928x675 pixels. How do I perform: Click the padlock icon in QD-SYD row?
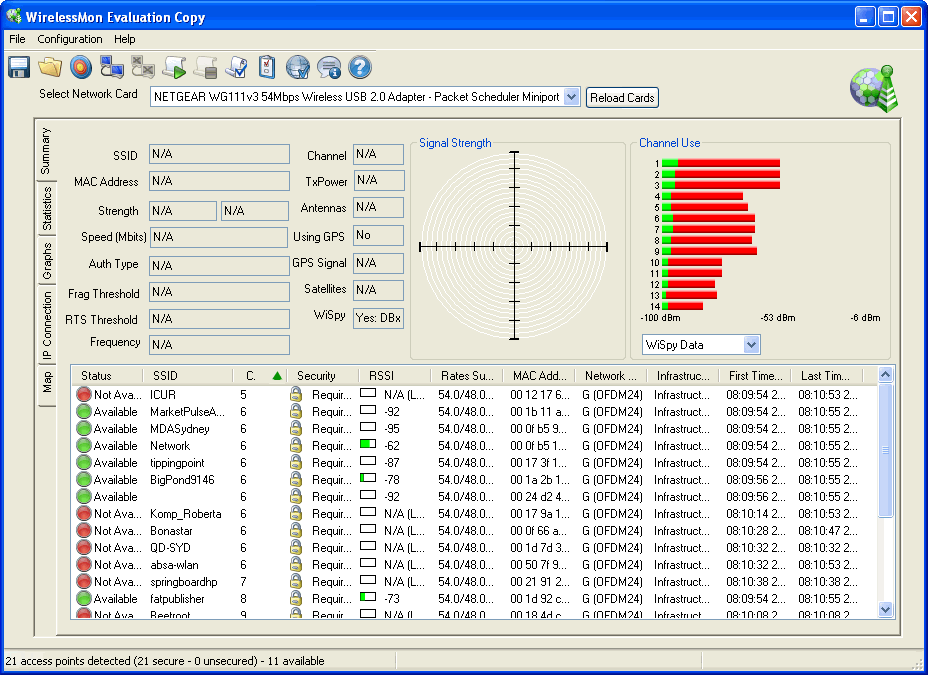point(296,548)
